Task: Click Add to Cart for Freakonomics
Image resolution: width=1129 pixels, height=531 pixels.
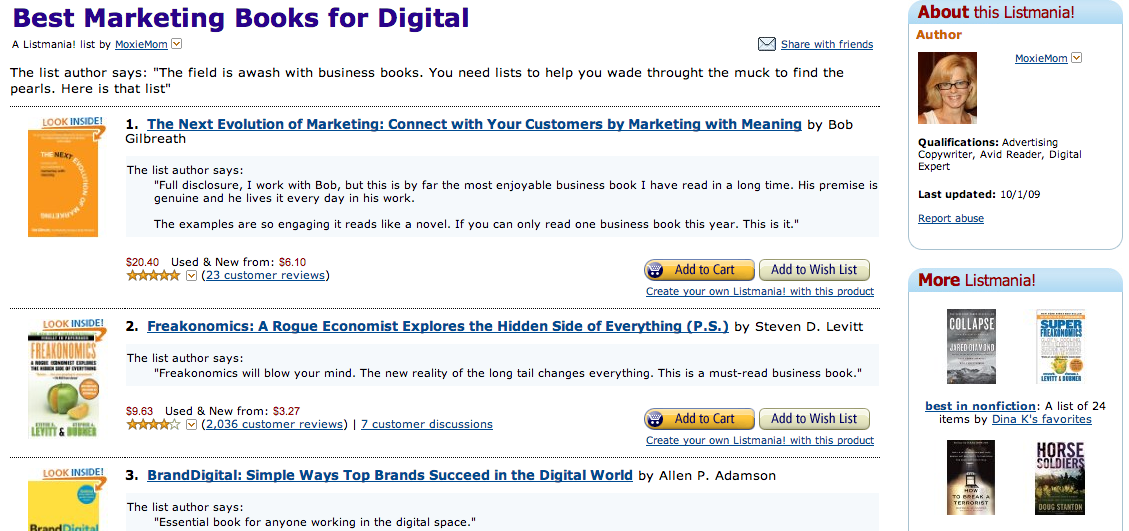Action: point(699,419)
